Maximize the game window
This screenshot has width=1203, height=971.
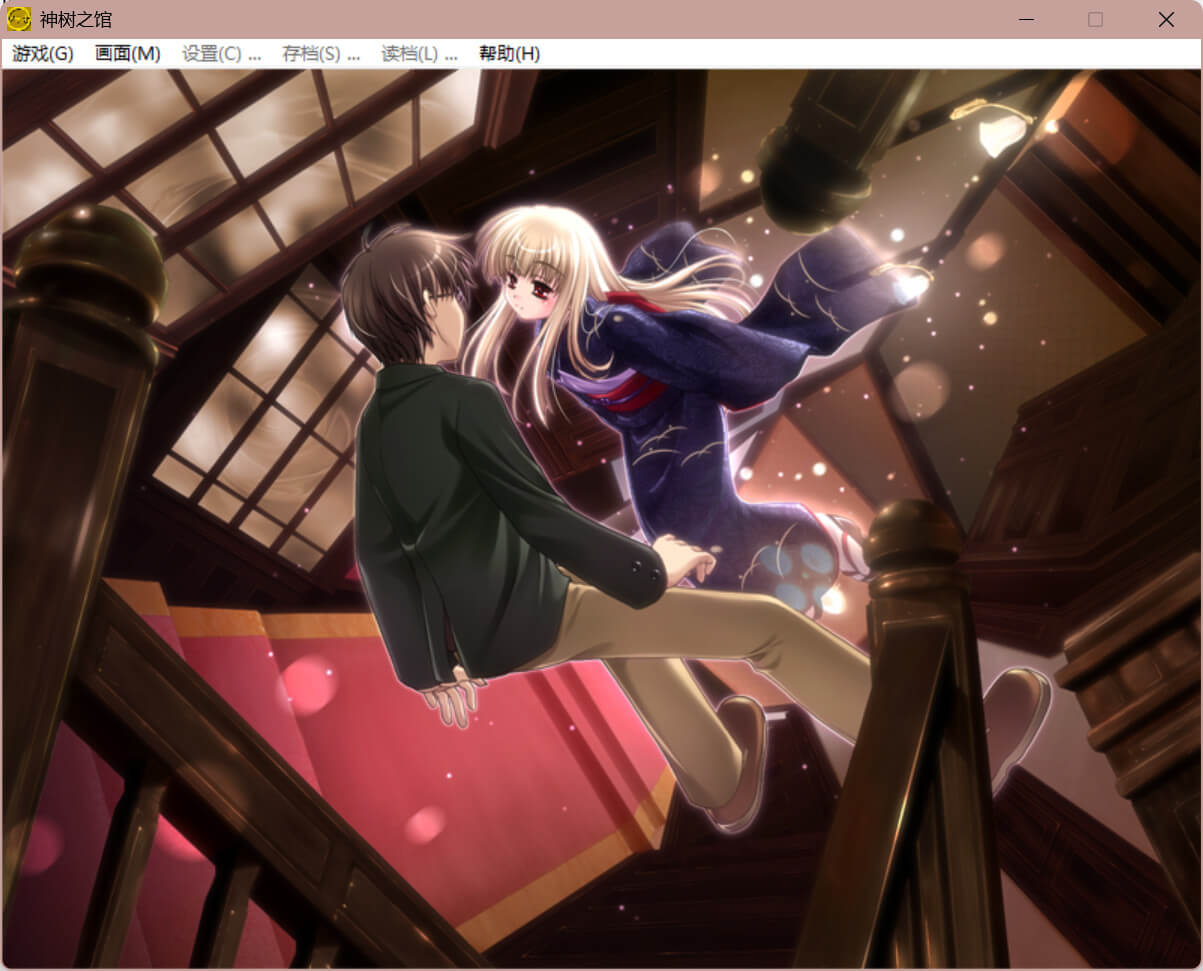pyautogui.click(x=1095, y=19)
